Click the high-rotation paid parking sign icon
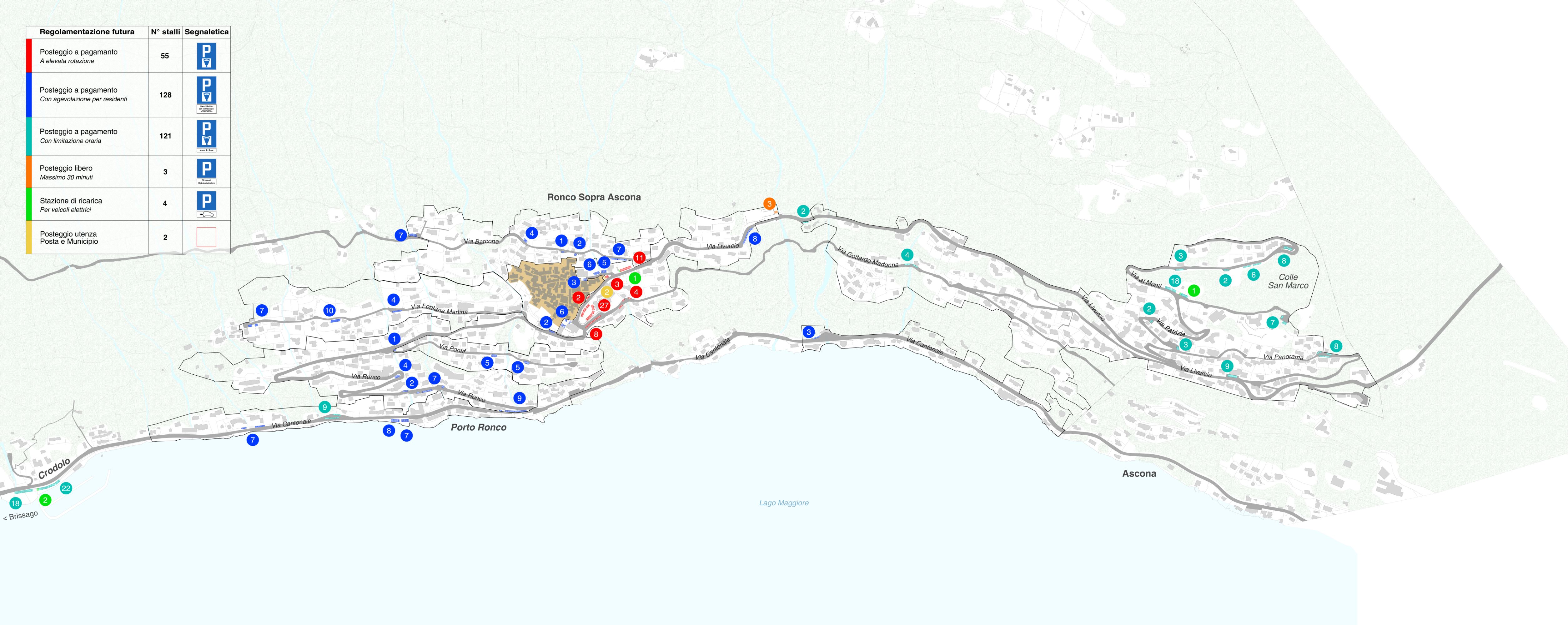This screenshot has width=1568, height=625. (206, 56)
